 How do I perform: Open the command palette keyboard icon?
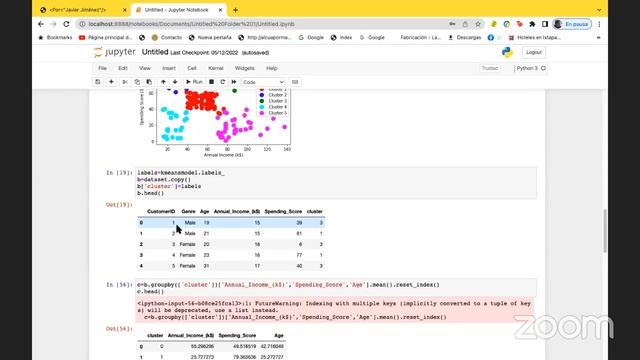point(295,82)
